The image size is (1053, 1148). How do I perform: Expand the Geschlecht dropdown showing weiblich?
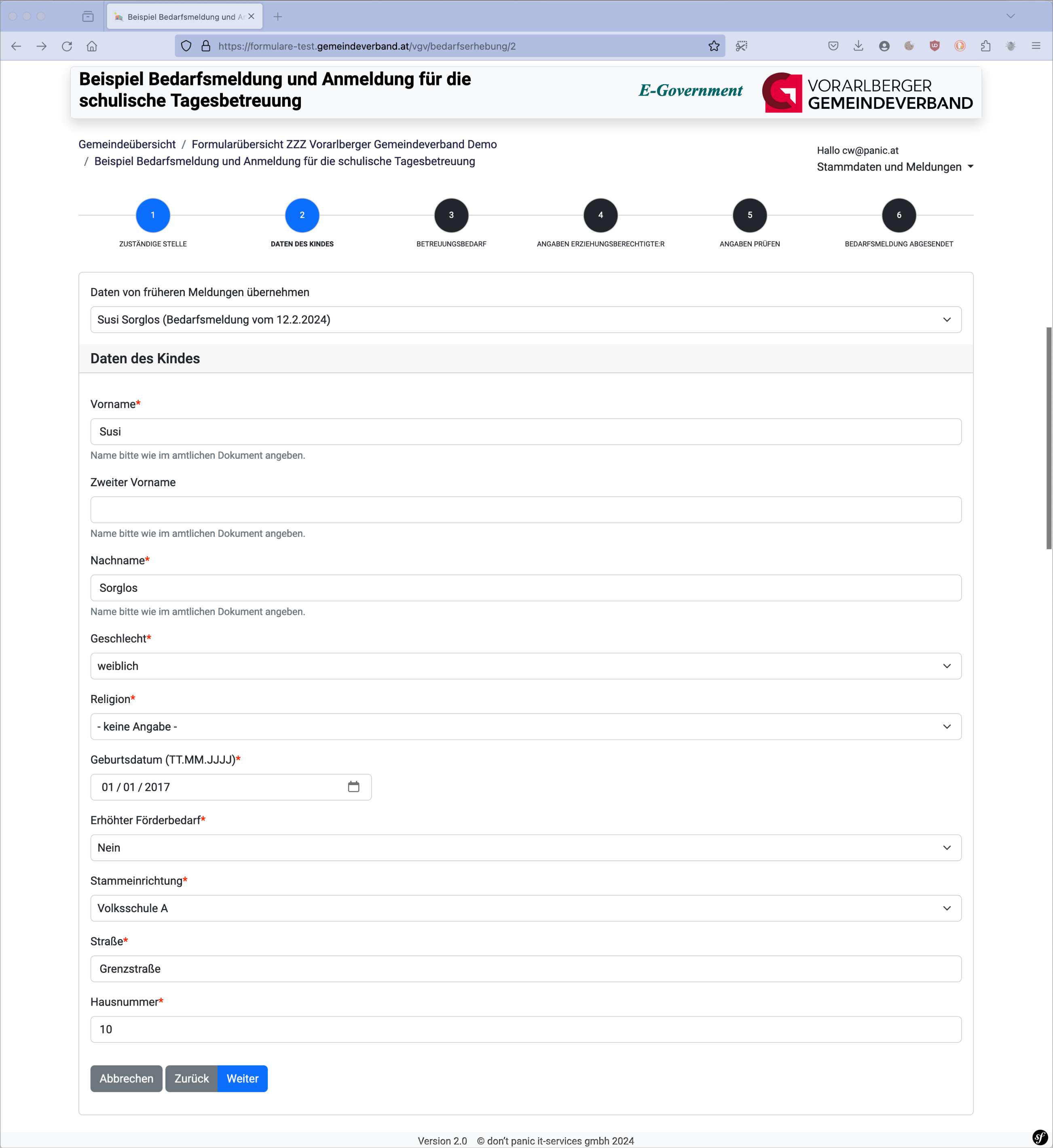coord(525,666)
